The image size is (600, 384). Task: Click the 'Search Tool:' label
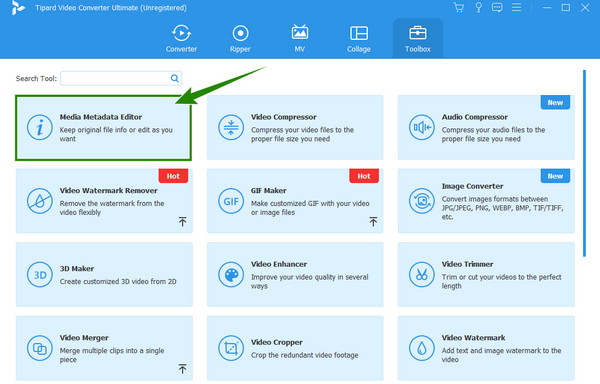point(36,78)
